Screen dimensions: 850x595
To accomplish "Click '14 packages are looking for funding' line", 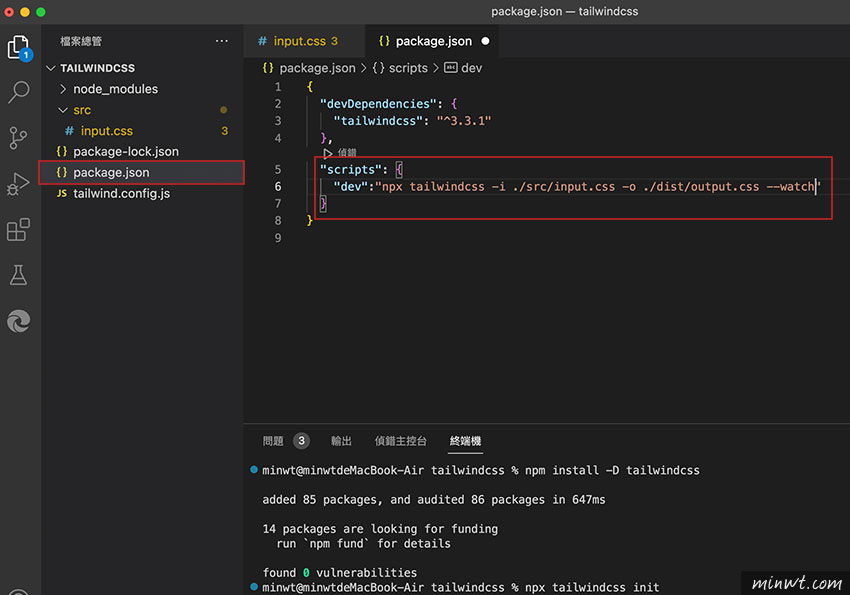I will point(380,529).
